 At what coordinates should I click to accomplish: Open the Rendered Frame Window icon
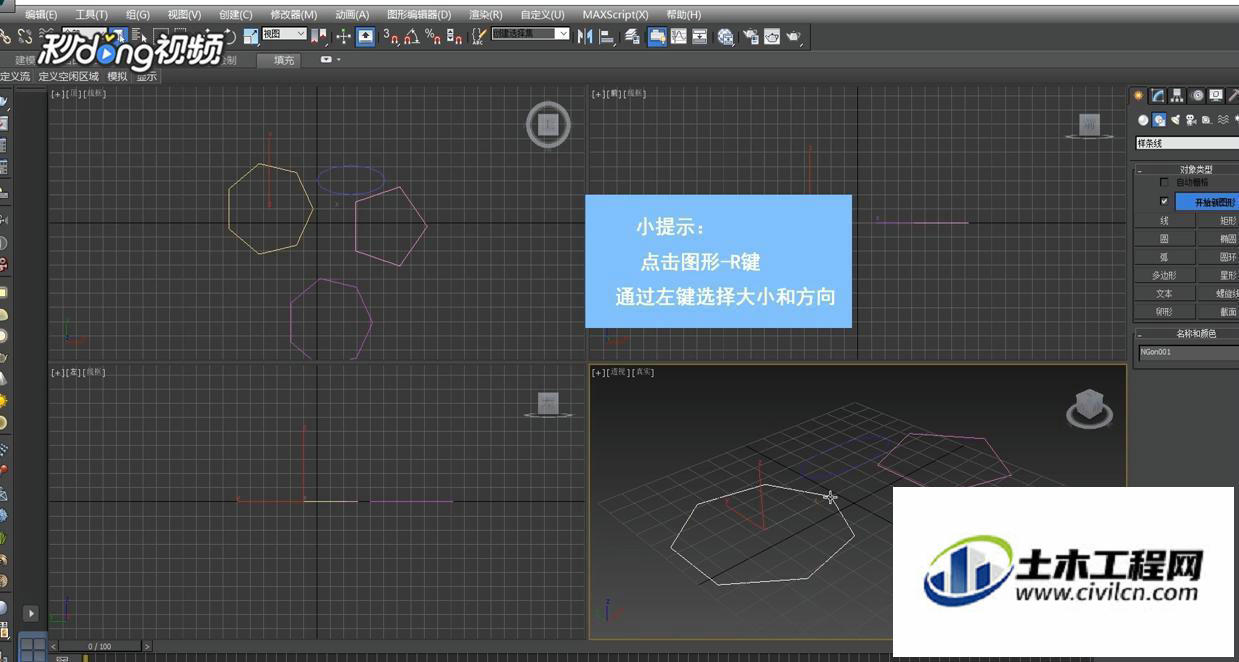pyautogui.click(x=772, y=37)
